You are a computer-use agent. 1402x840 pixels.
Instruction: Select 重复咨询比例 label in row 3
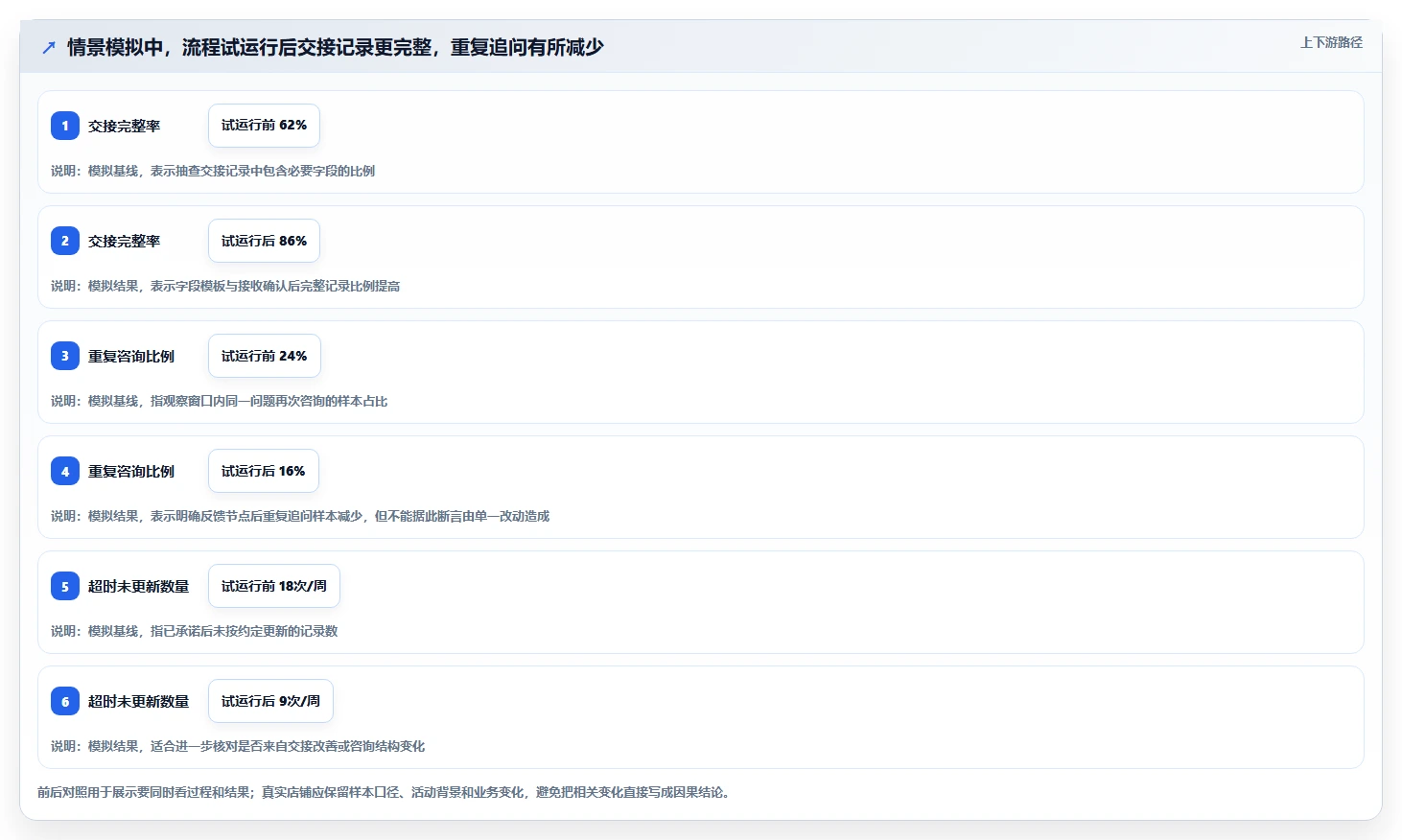point(131,357)
